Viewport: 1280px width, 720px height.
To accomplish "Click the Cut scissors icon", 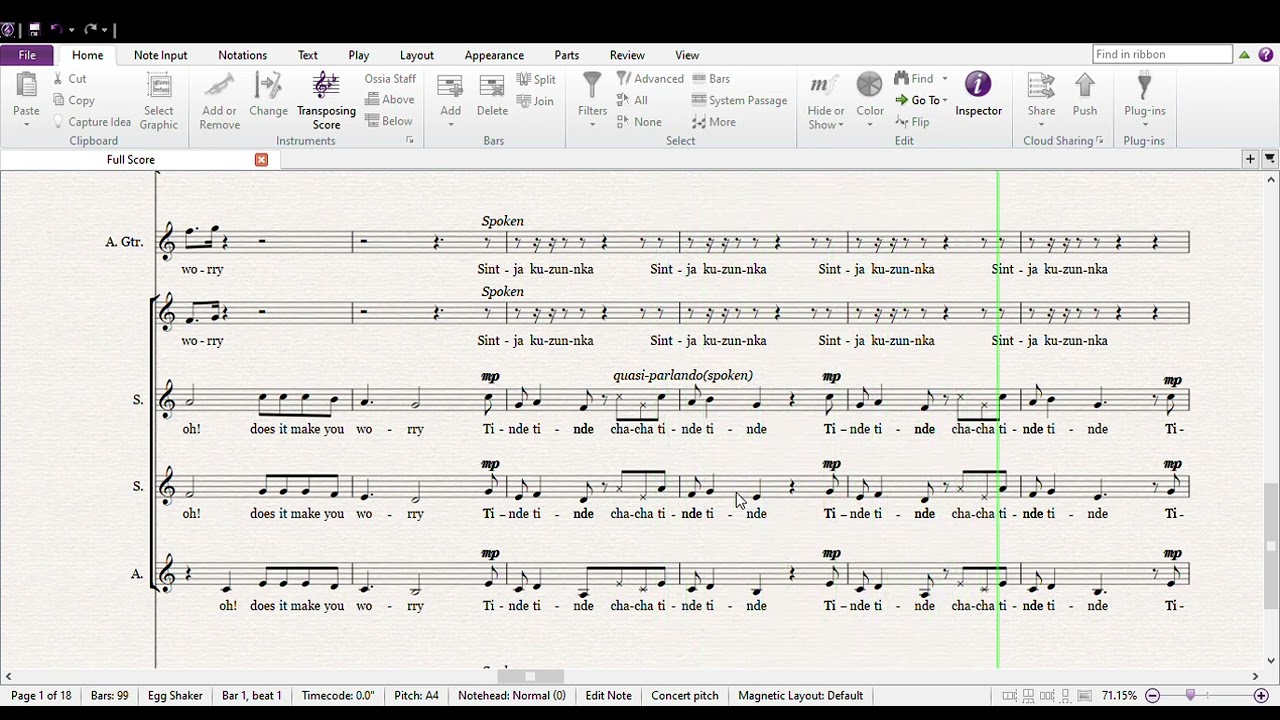I will [x=58, y=78].
